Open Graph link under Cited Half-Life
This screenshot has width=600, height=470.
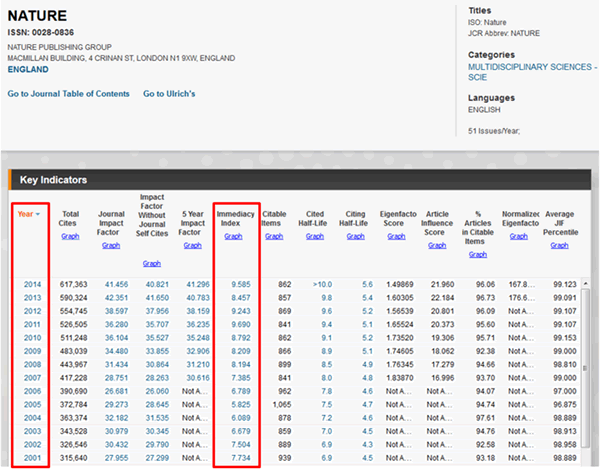point(316,237)
